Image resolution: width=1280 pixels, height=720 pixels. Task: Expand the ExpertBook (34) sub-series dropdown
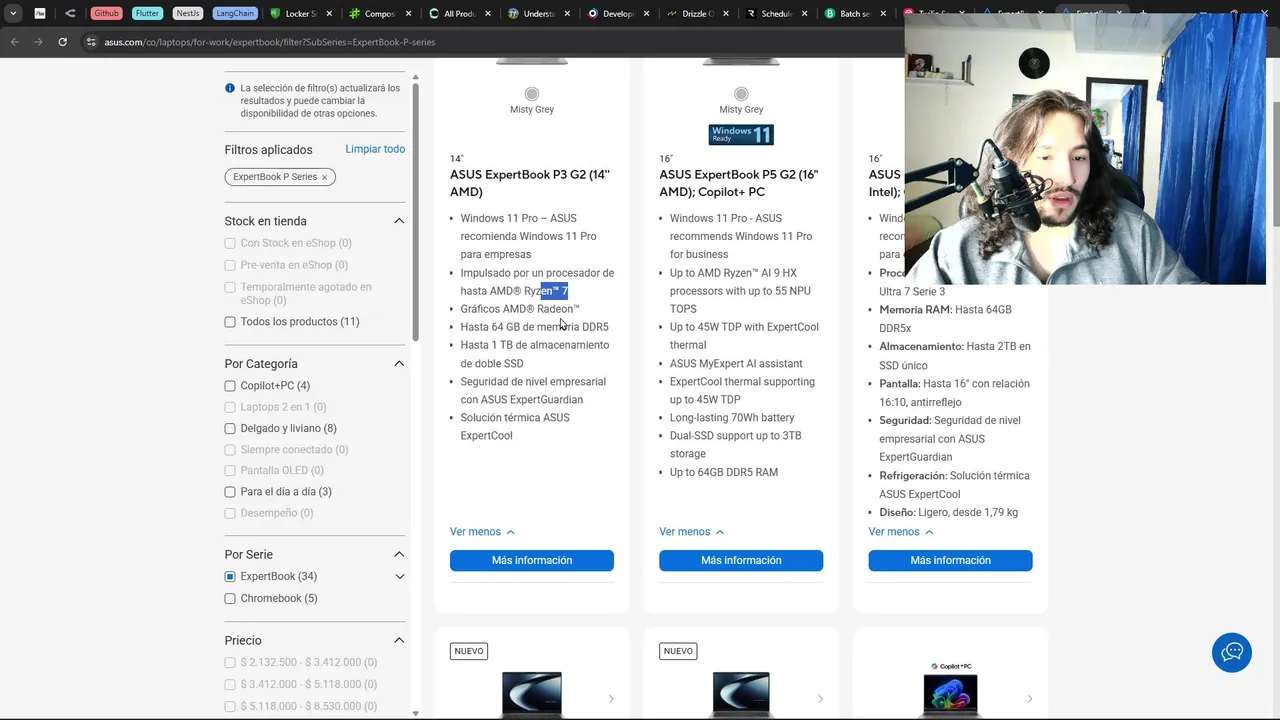click(x=400, y=576)
